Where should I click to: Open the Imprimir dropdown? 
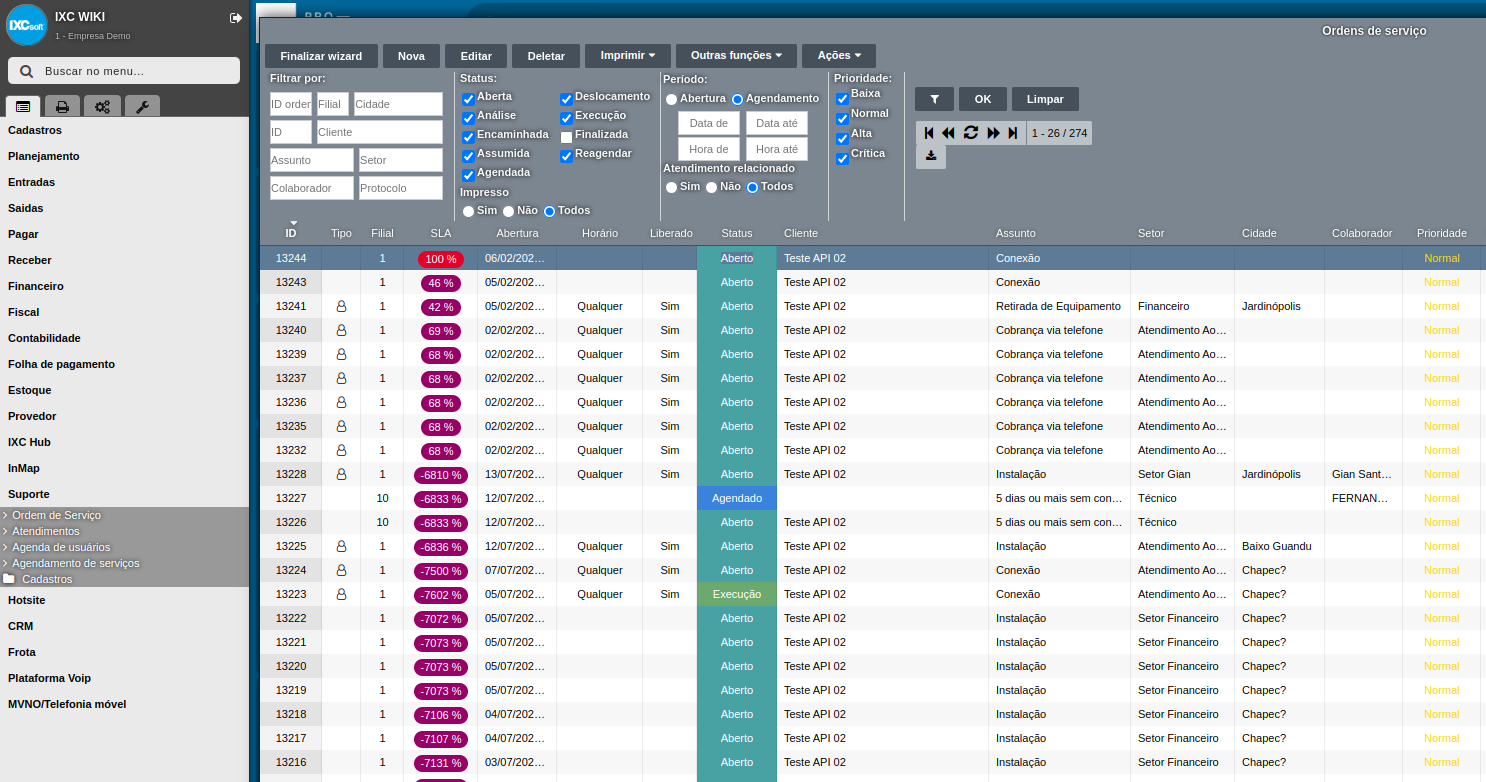[x=628, y=56]
